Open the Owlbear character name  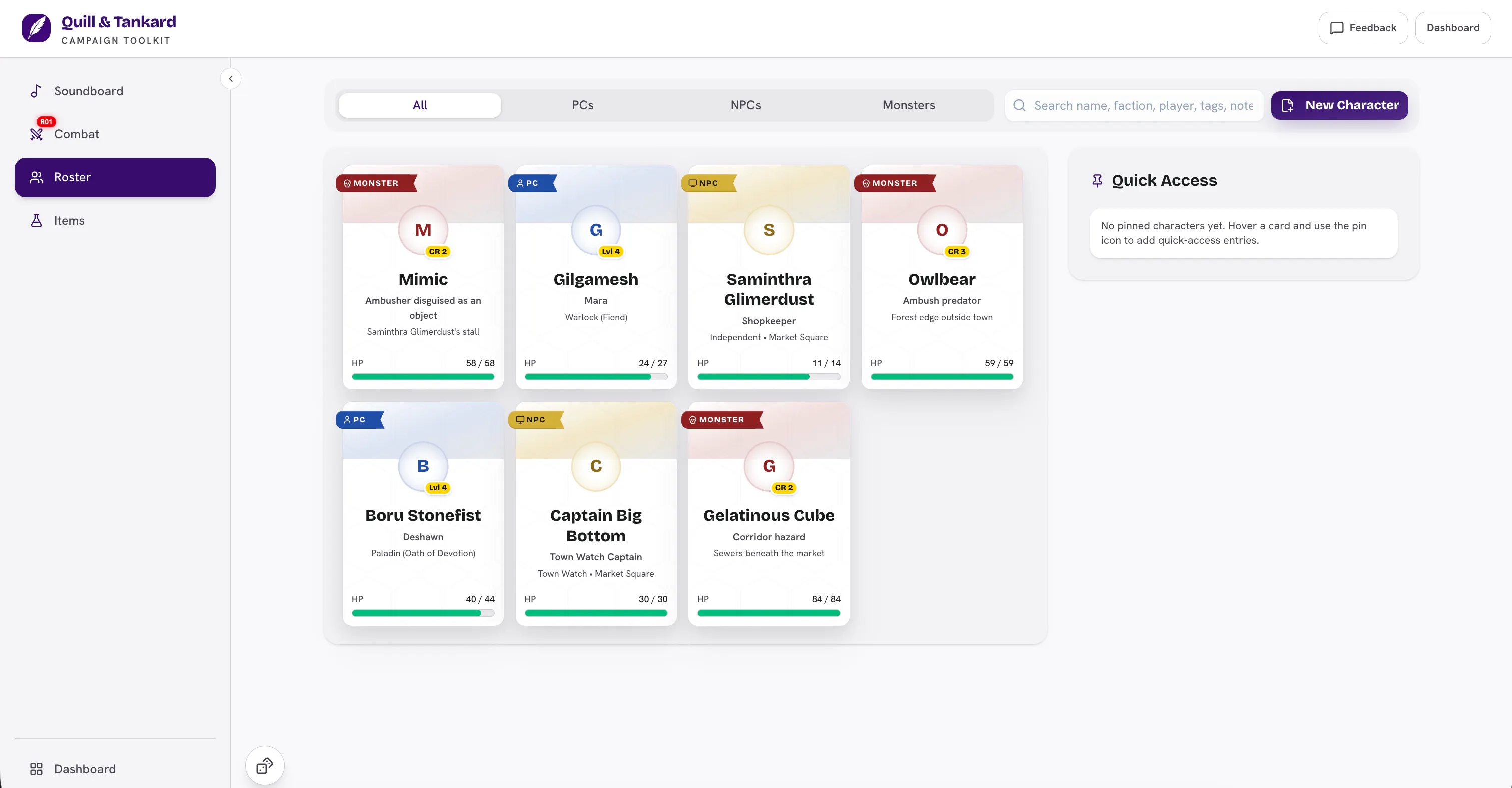942,279
